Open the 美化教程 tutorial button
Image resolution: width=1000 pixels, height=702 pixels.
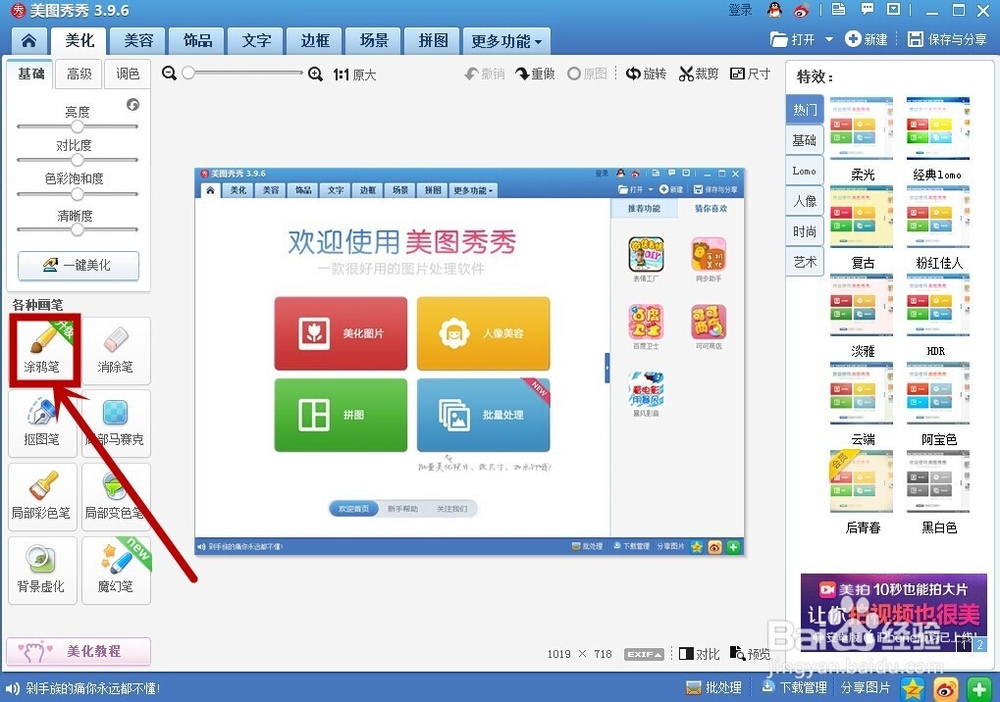[78, 651]
